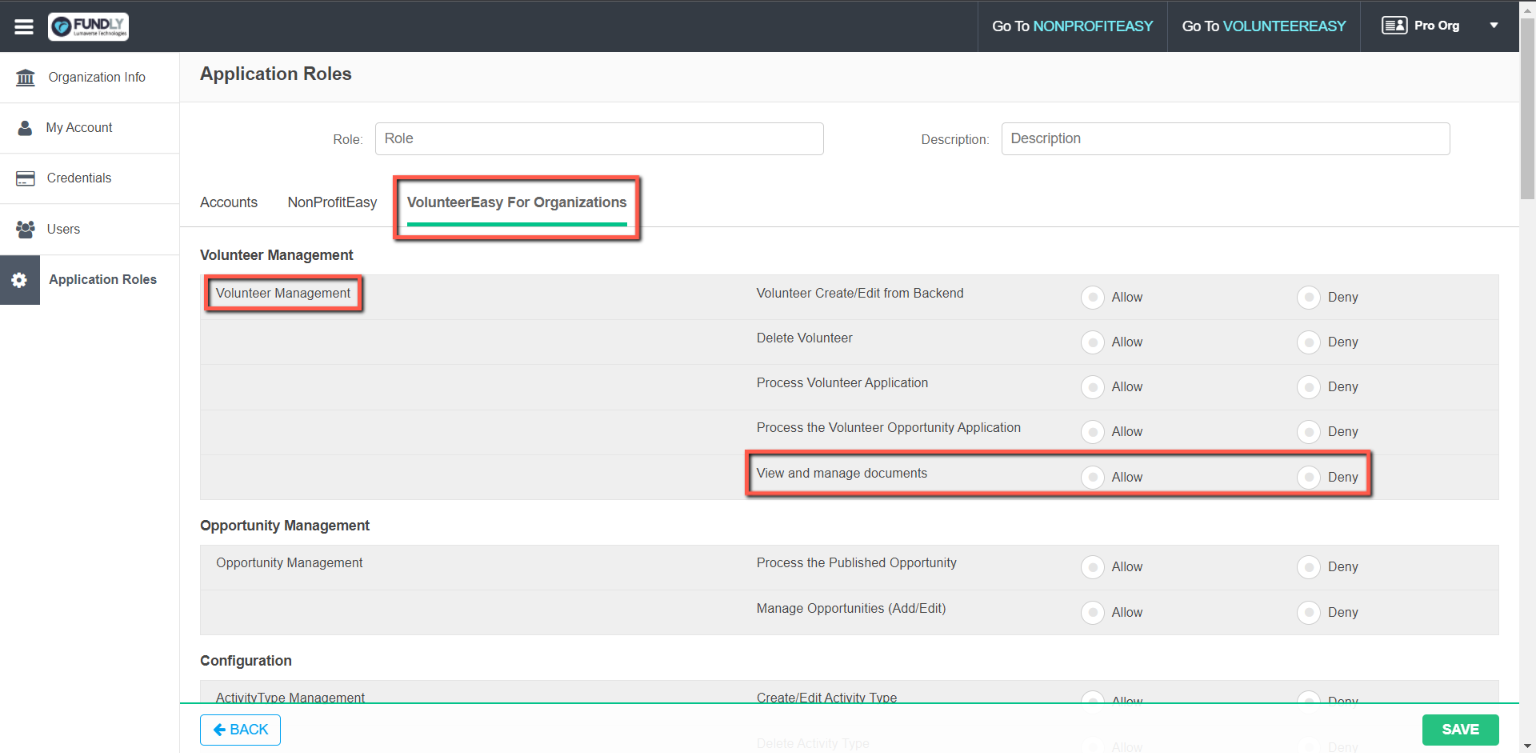Open the hamburger menu icon
The image size is (1536, 753).
pyautogui.click(x=24, y=26)
